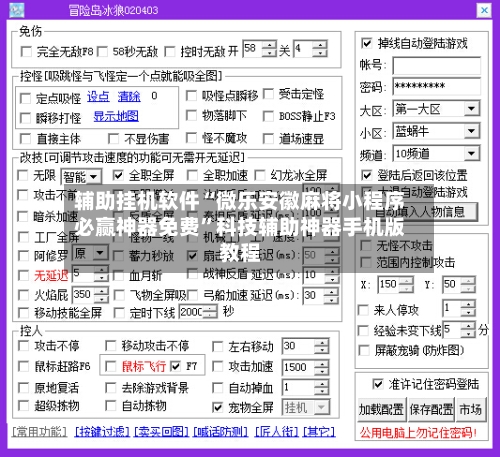
Task: Click the 密码 input field
Action: coord(436,86)
